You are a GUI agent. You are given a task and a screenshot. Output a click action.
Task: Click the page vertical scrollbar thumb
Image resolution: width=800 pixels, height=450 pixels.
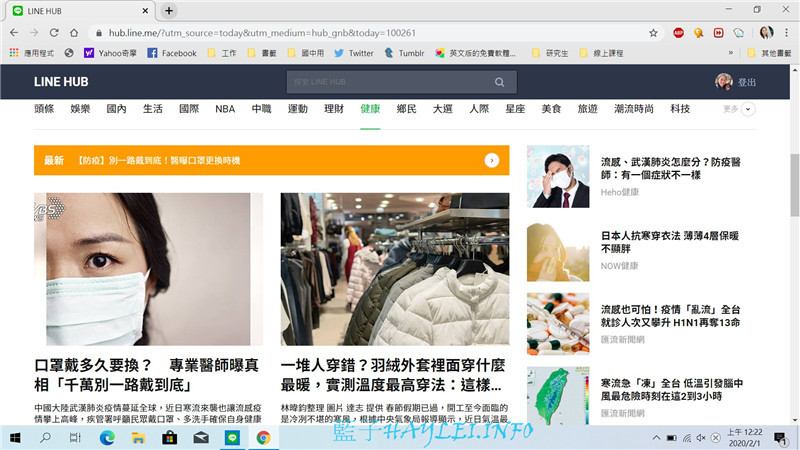click(x=794, y=185)
